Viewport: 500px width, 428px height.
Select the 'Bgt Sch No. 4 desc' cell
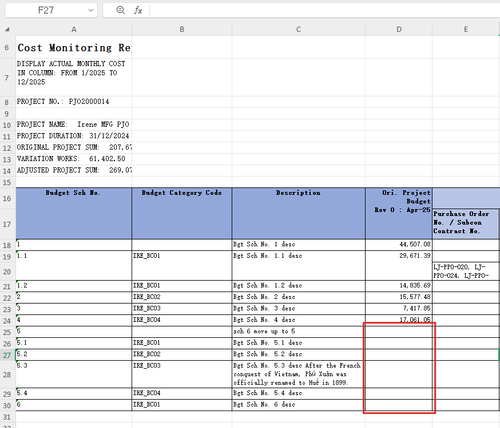(x=298, y=320)
